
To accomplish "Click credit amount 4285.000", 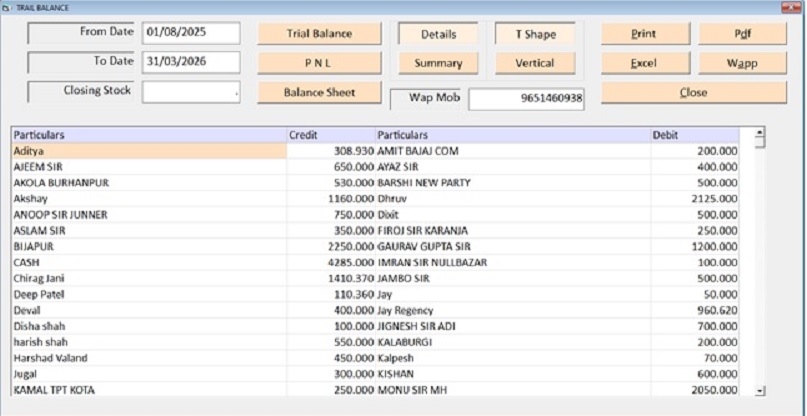I will (350, 263).
